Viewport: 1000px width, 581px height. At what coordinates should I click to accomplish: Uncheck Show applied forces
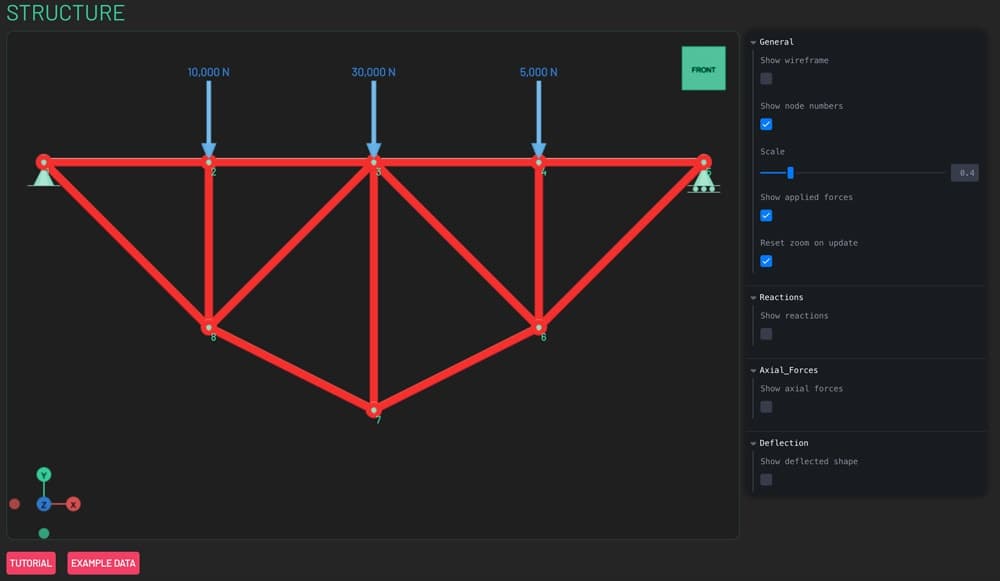766,215
